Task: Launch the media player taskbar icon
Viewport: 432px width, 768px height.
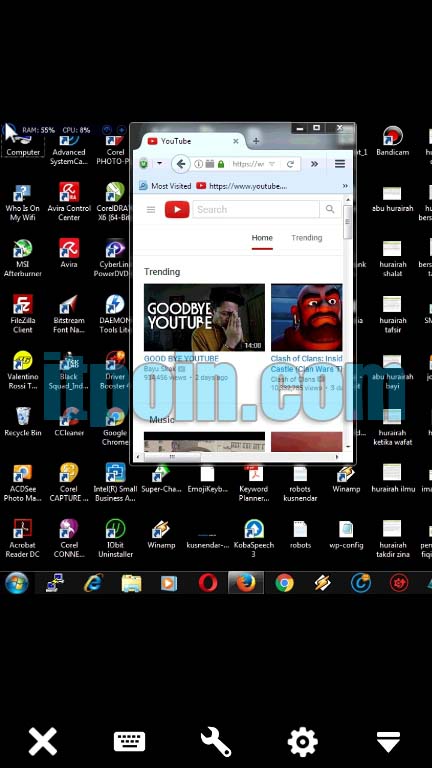Action: [169, 583]
